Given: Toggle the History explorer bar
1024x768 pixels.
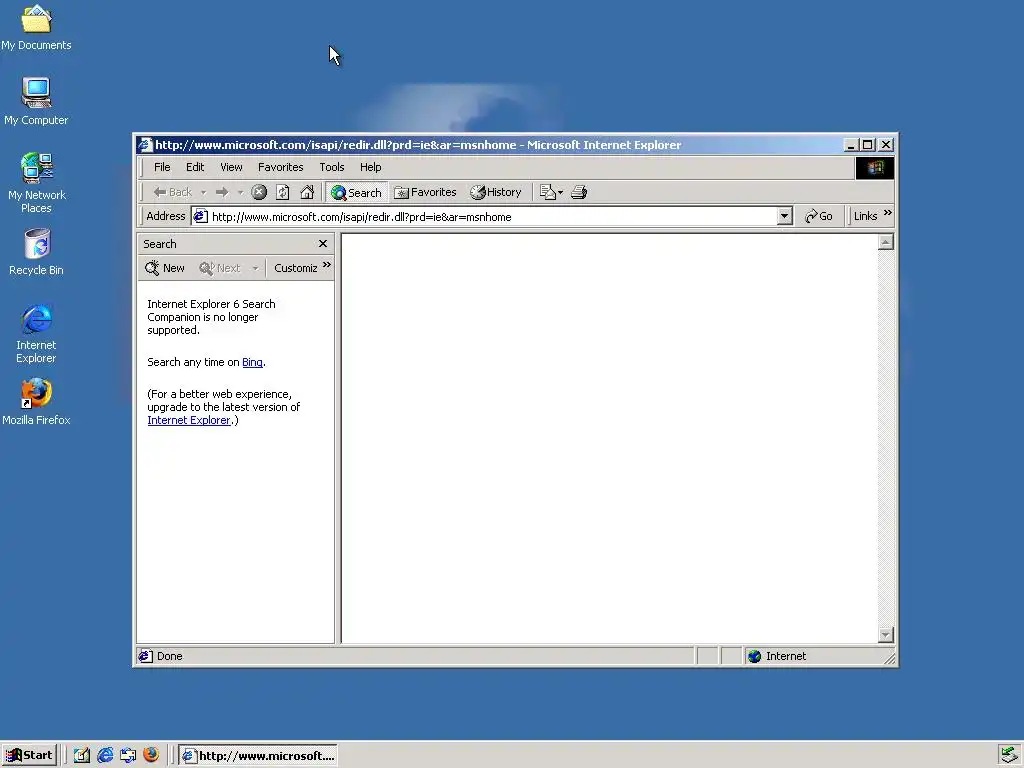Looking at the screenshot, I should click(496, 192).
